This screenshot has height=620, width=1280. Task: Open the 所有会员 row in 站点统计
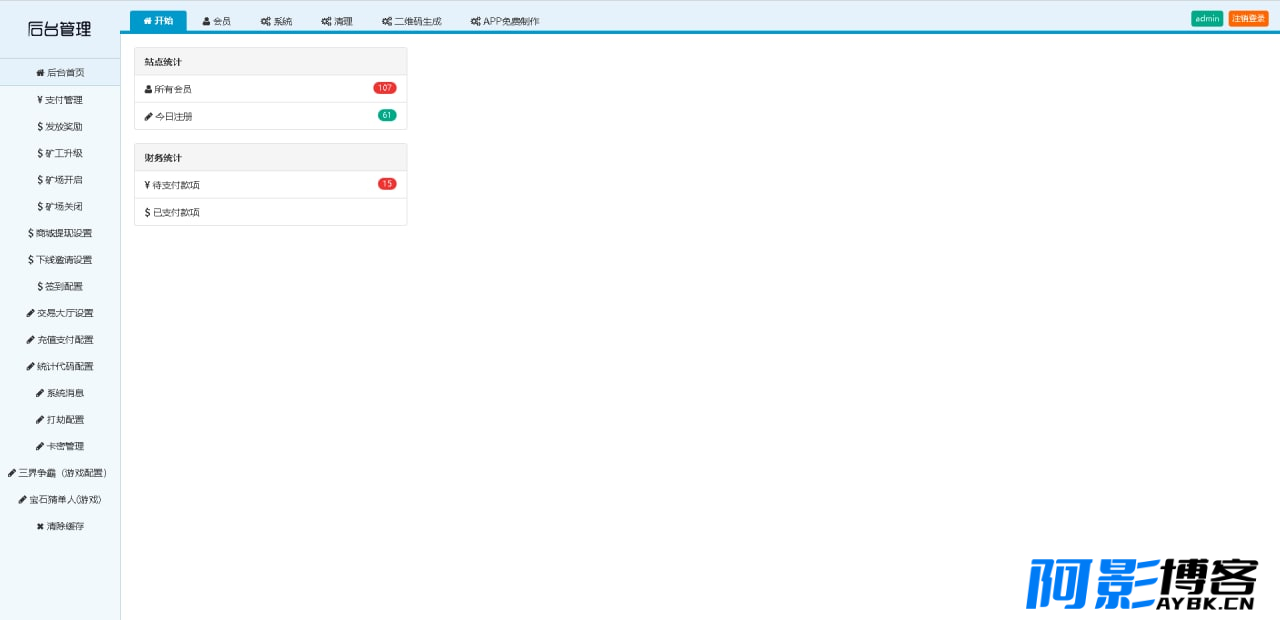click(x=271, y=89)
